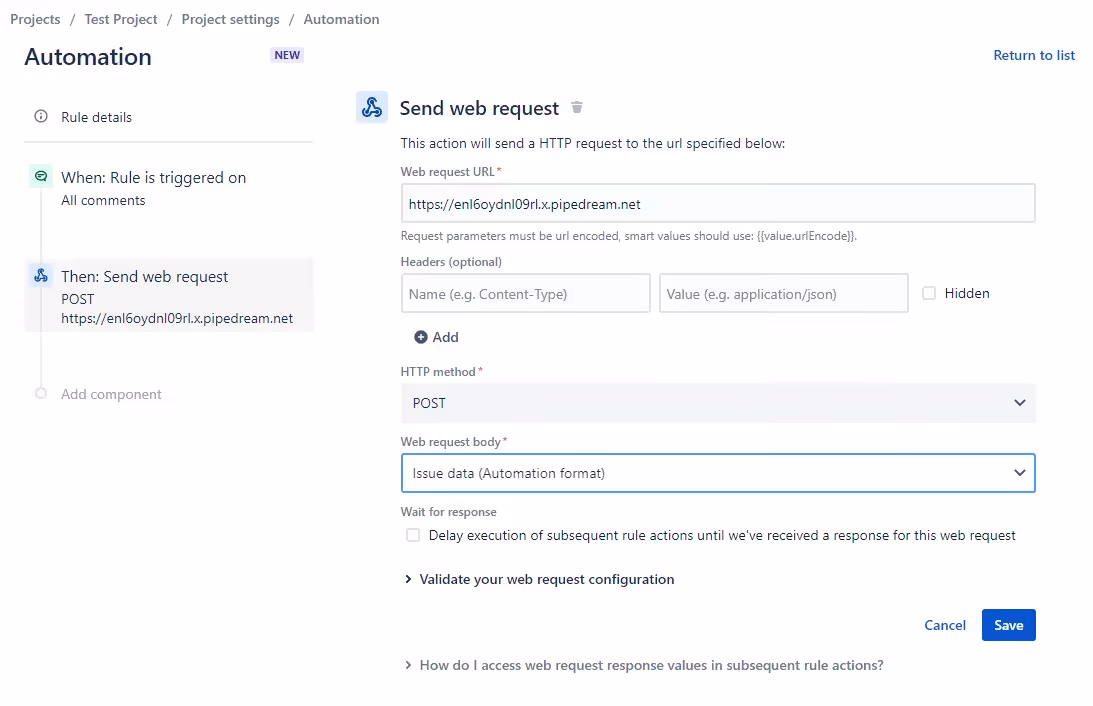This screenshot has height=706, width=1093.
Task: Click the webhook icon next to Send web request heading
Action: click(x=372, y=107)
